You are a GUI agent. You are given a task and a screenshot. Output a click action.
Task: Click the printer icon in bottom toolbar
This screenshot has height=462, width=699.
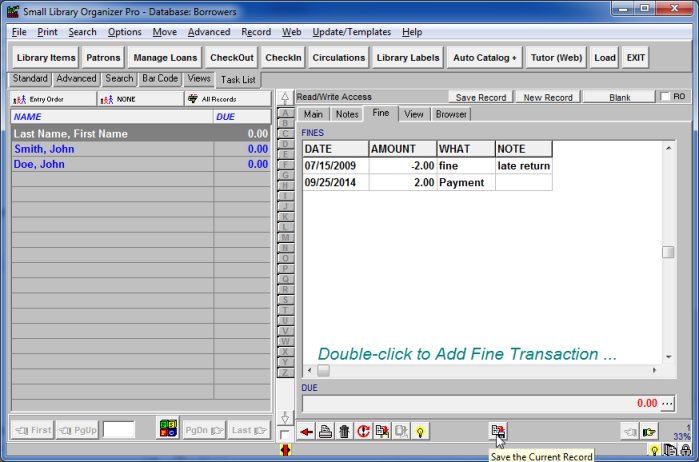click(325, 431)
